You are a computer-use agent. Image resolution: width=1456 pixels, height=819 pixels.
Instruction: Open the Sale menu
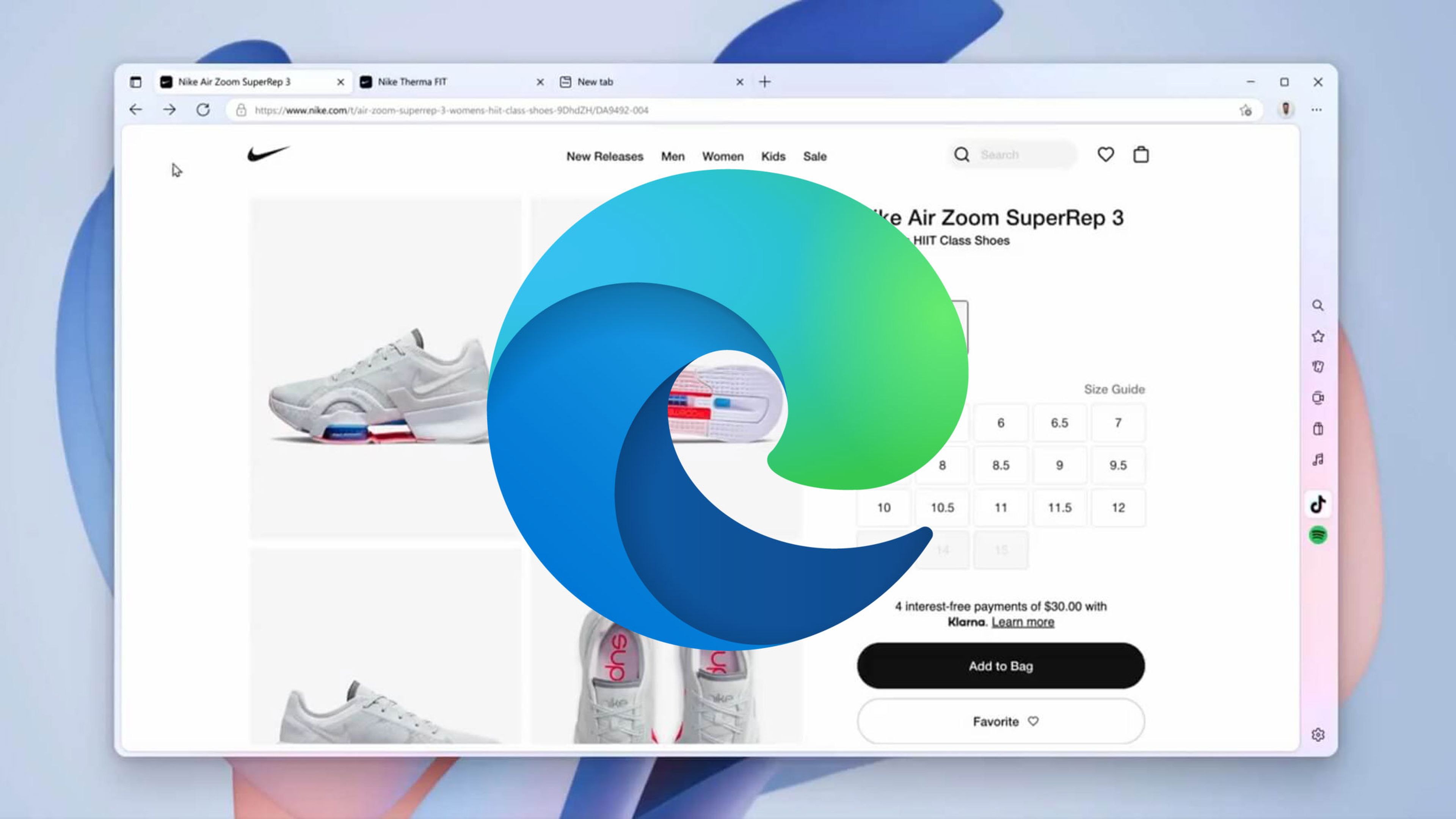pyautogui.click(x=814, y=157)
